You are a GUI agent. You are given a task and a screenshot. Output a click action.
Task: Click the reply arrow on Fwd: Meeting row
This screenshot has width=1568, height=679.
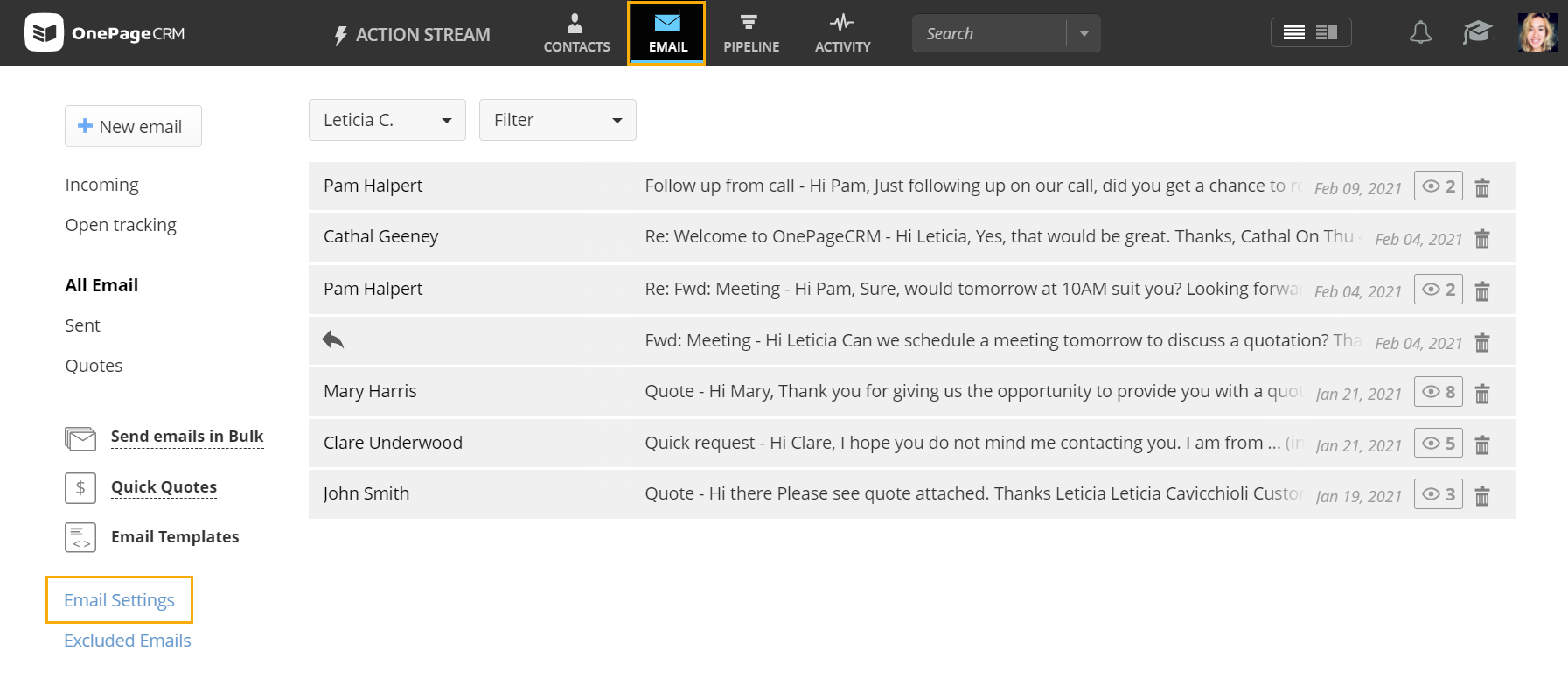tap(333, 339)
